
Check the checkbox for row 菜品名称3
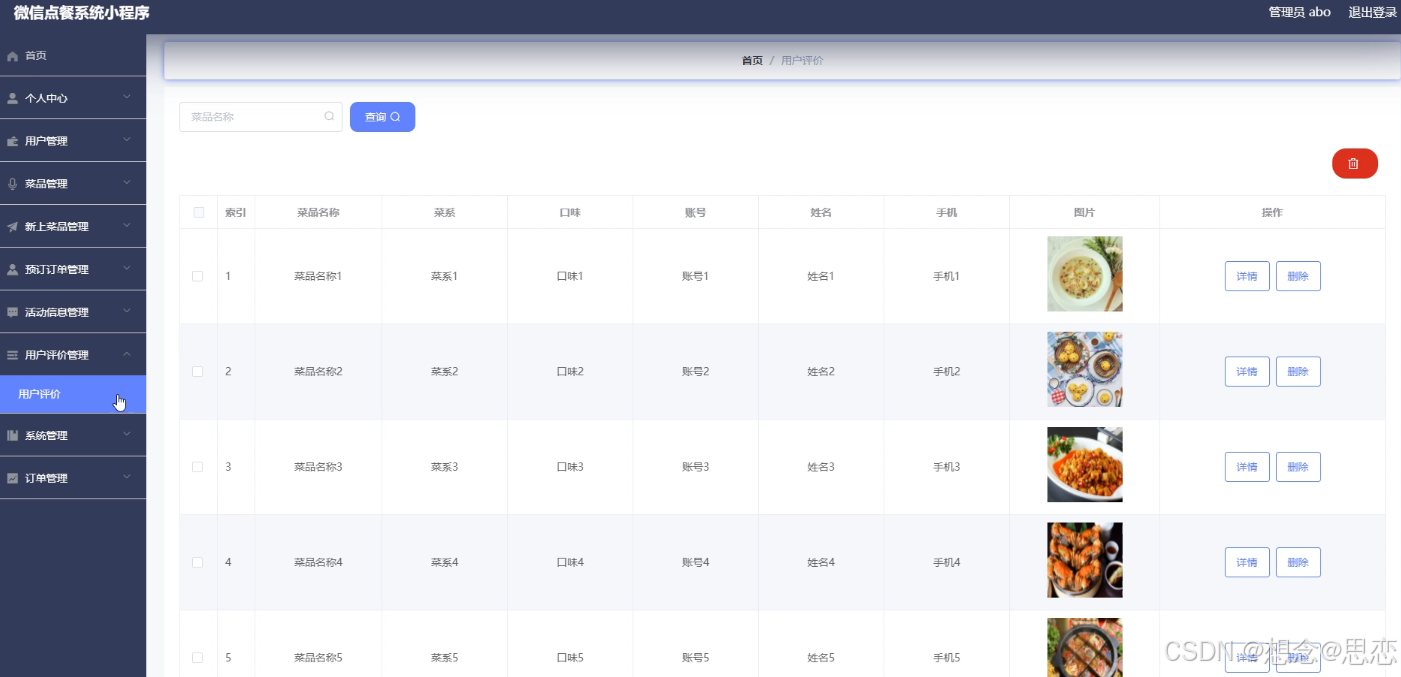coord(198,467)
